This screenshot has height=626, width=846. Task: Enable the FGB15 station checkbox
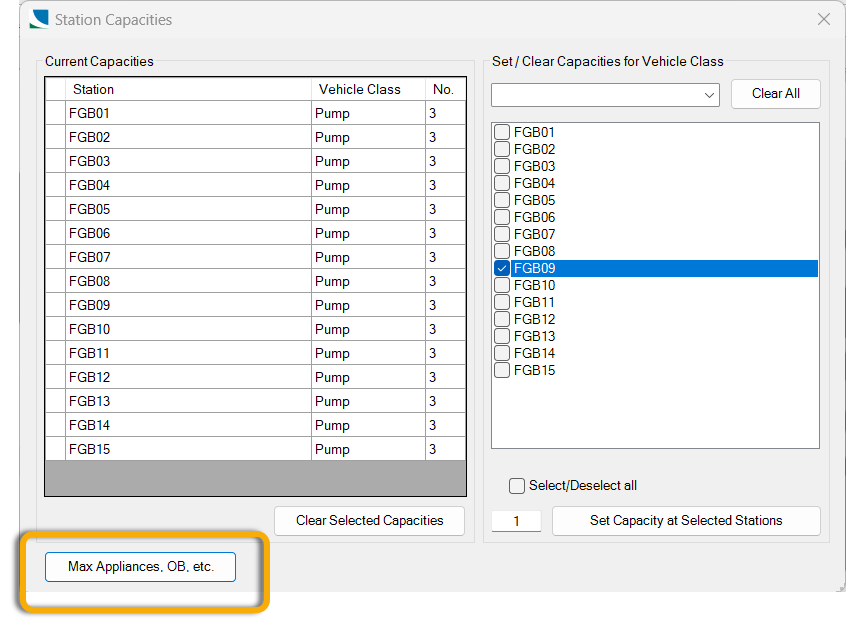pyautogui.click(x=502, y=370)
